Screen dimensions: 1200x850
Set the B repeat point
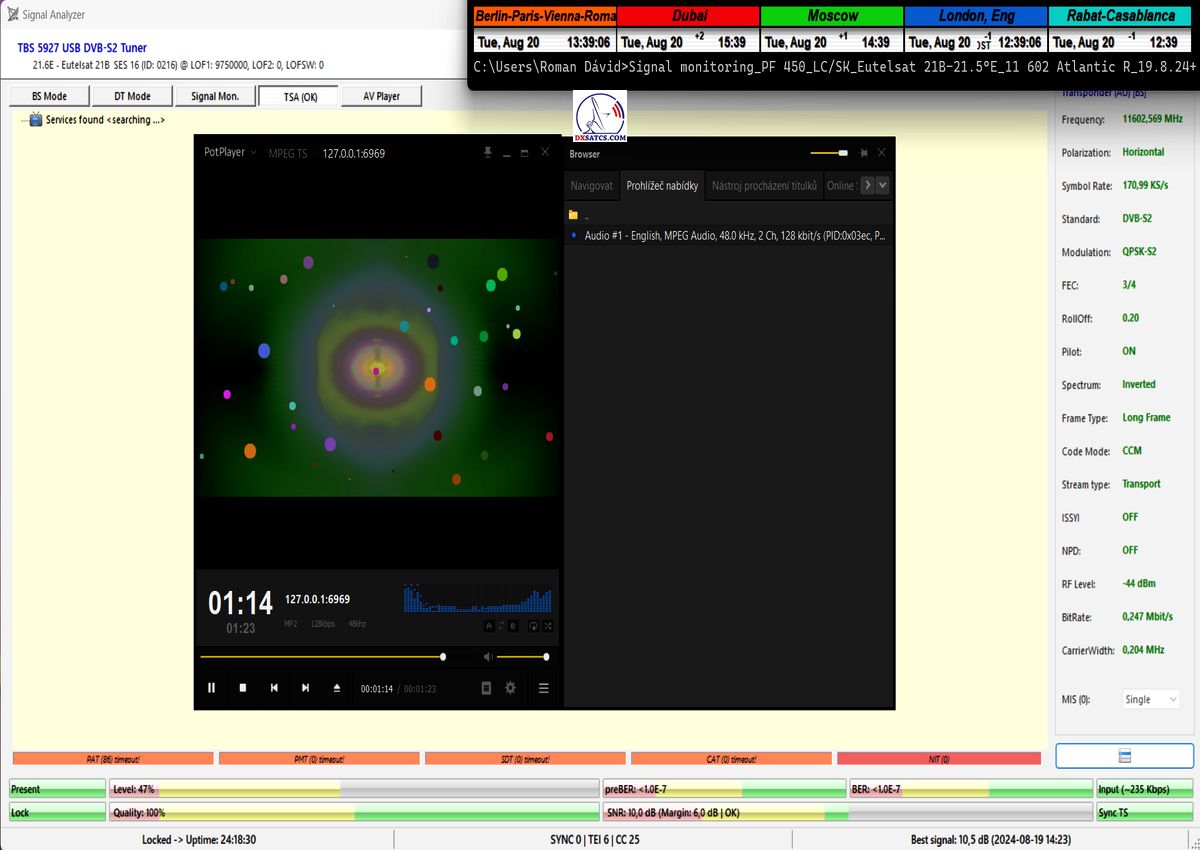click(x=514, y=626)
